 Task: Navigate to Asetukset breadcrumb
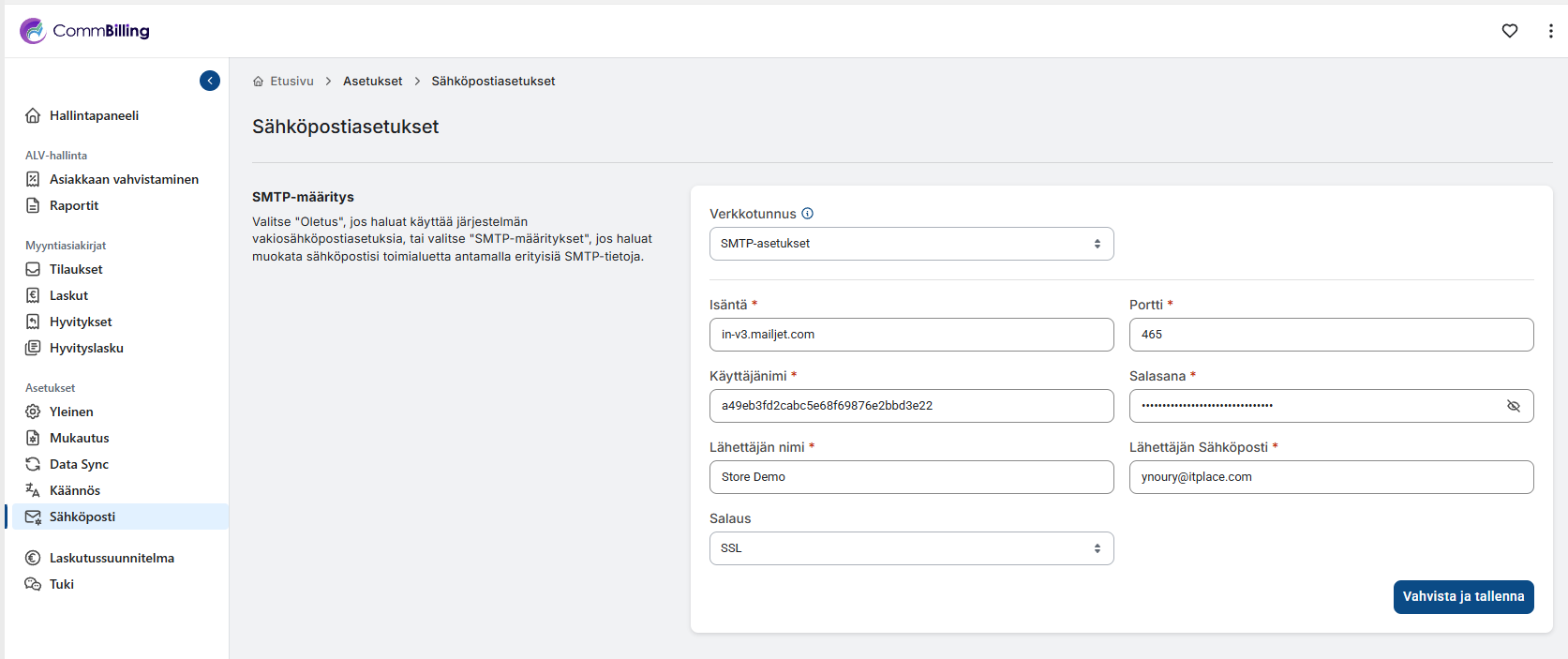(x=372, y=82)
